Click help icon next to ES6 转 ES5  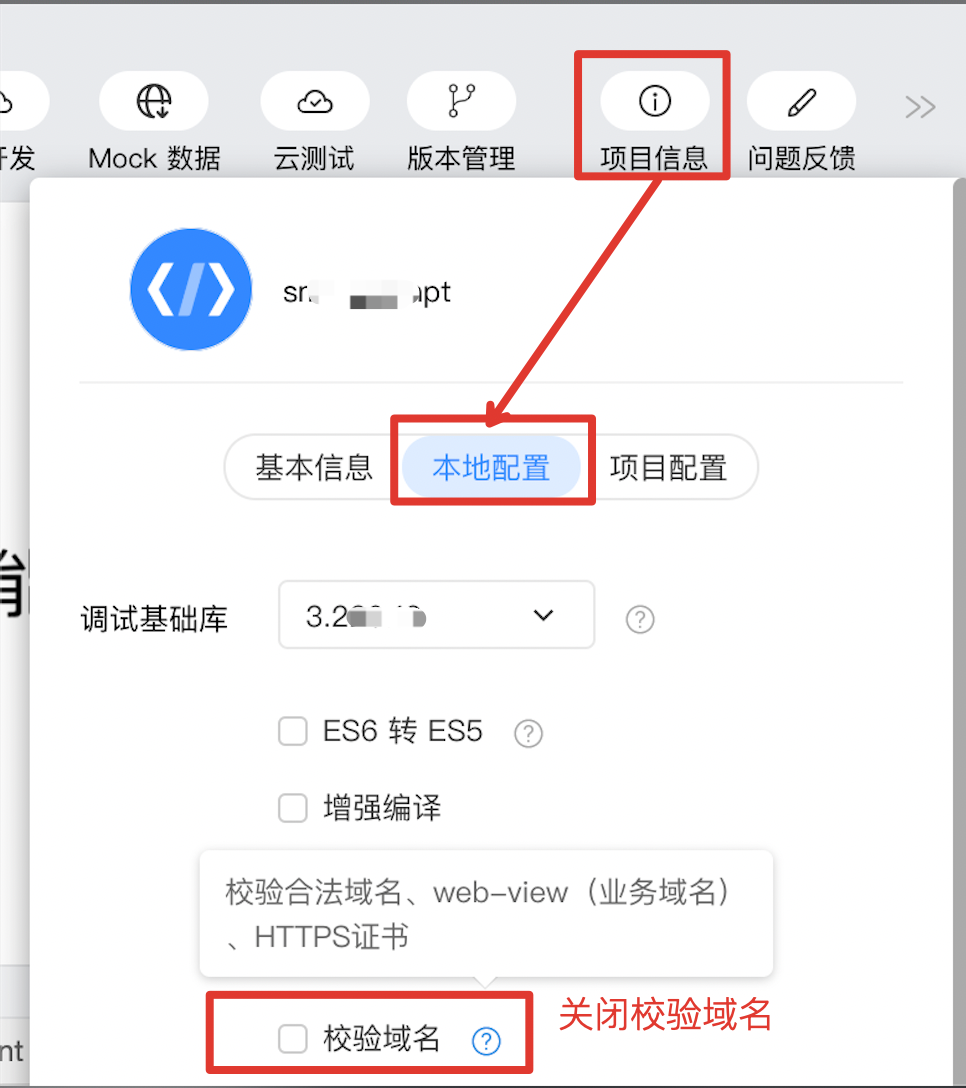[x=528, y=733]
